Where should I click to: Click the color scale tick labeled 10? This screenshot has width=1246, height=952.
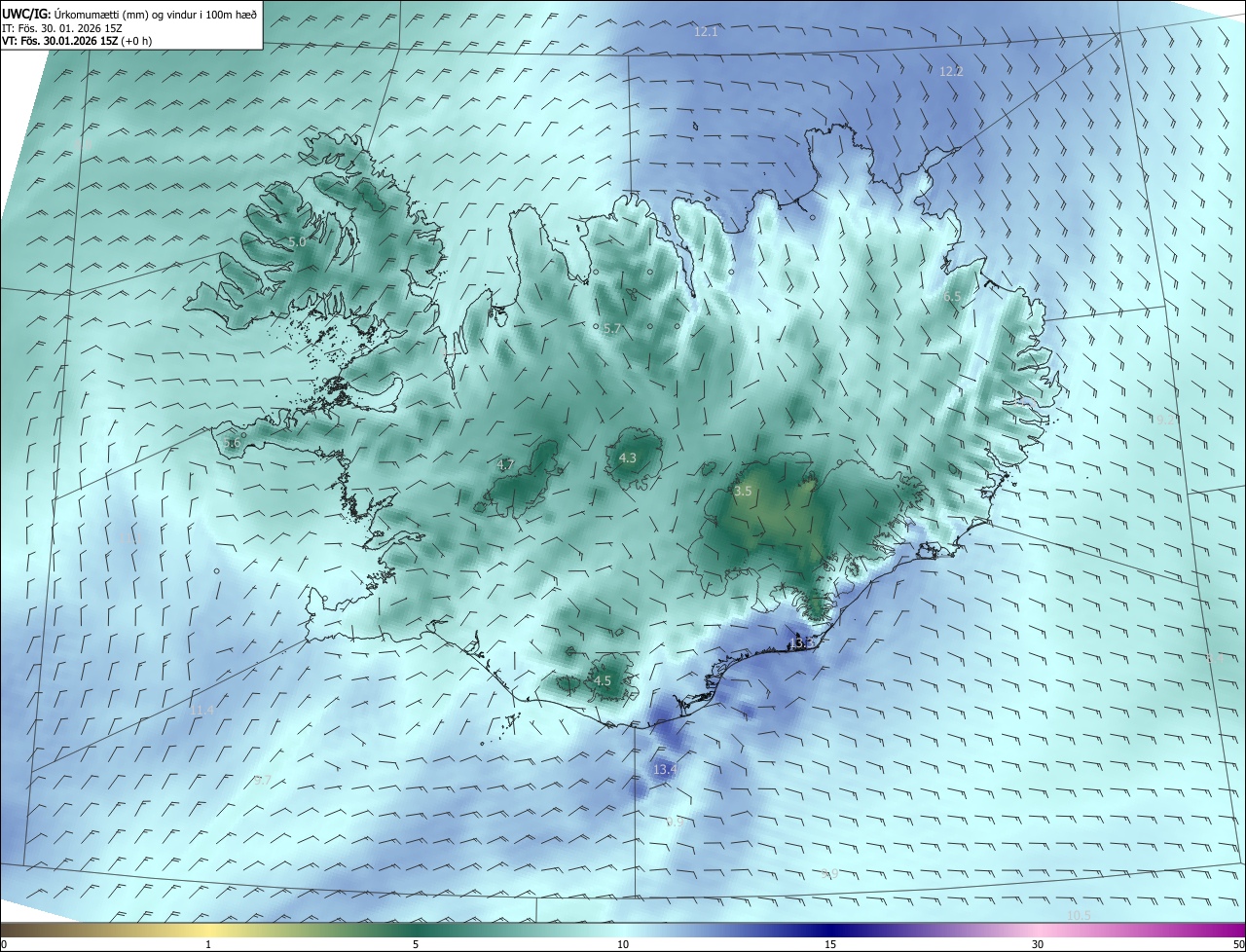pyautogui.click(x=623, y=944)
